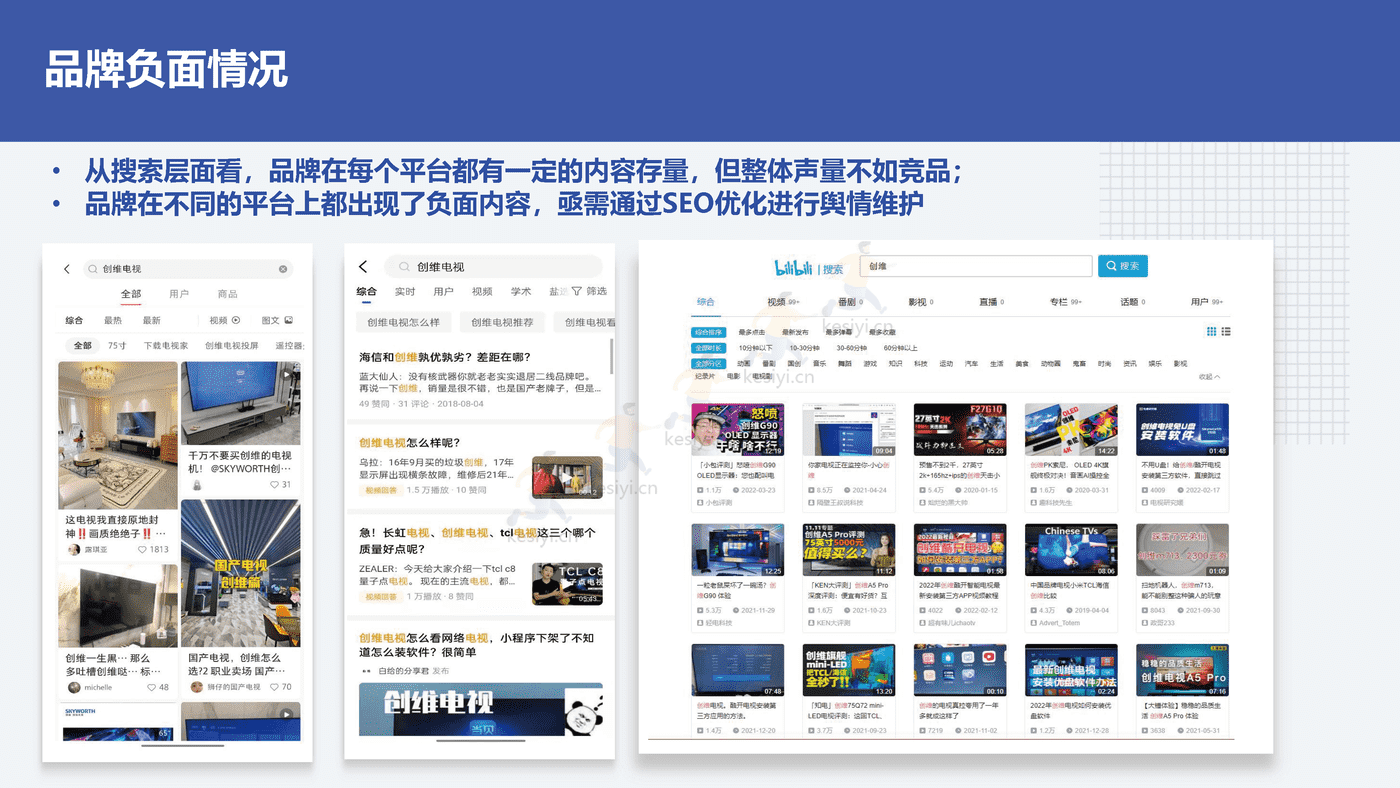Open Bilibili video thumbnail 最新创维电视安装优盘软件办法
The height and width of the screenshot is (788, 1400).
1071,670
